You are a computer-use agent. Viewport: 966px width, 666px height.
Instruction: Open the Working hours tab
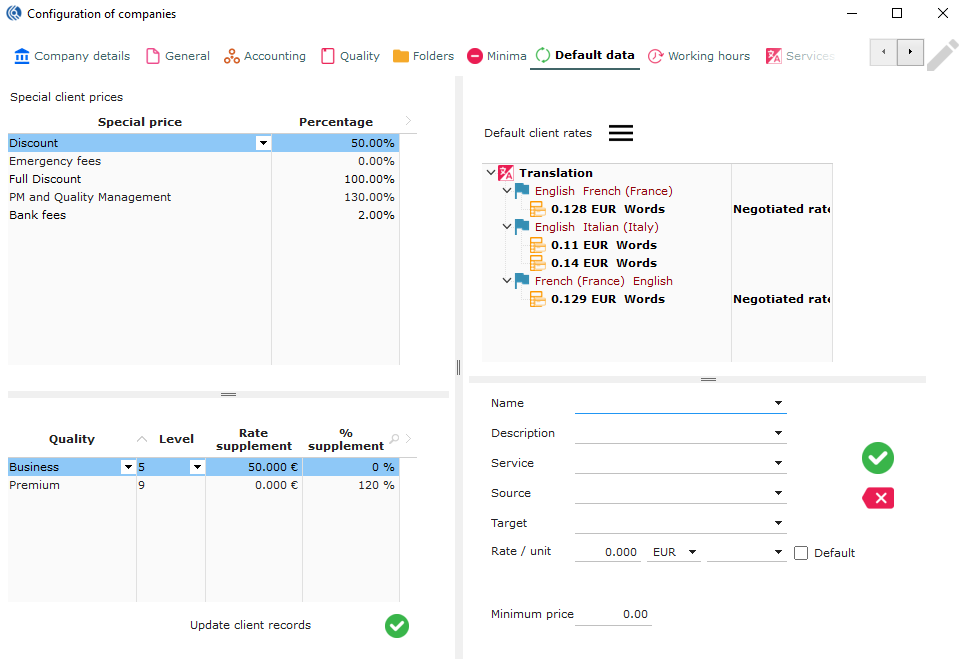click(x=698, y=56)
